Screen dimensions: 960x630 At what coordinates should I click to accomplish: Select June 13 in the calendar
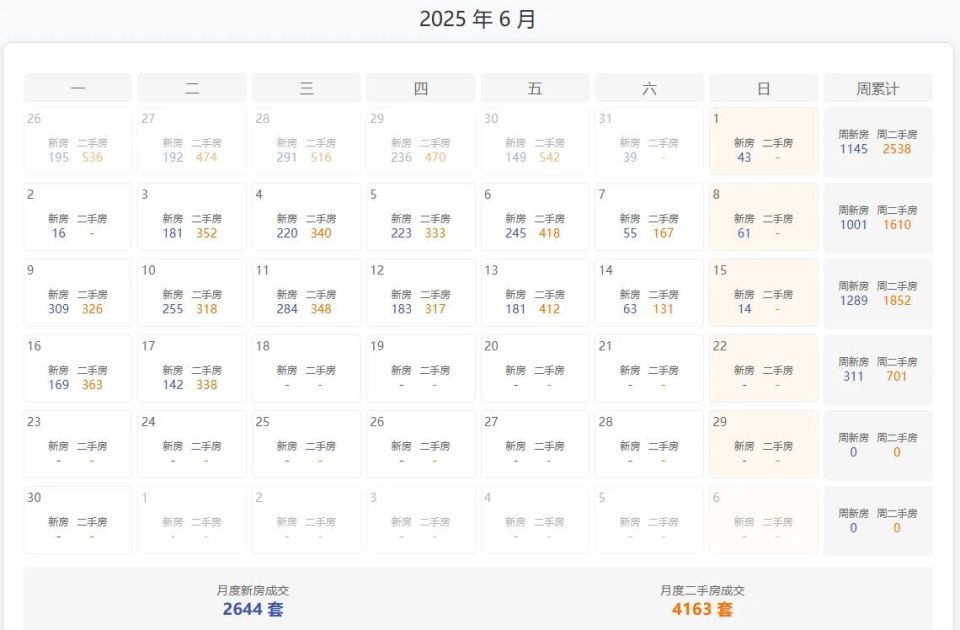coord(534,293)
